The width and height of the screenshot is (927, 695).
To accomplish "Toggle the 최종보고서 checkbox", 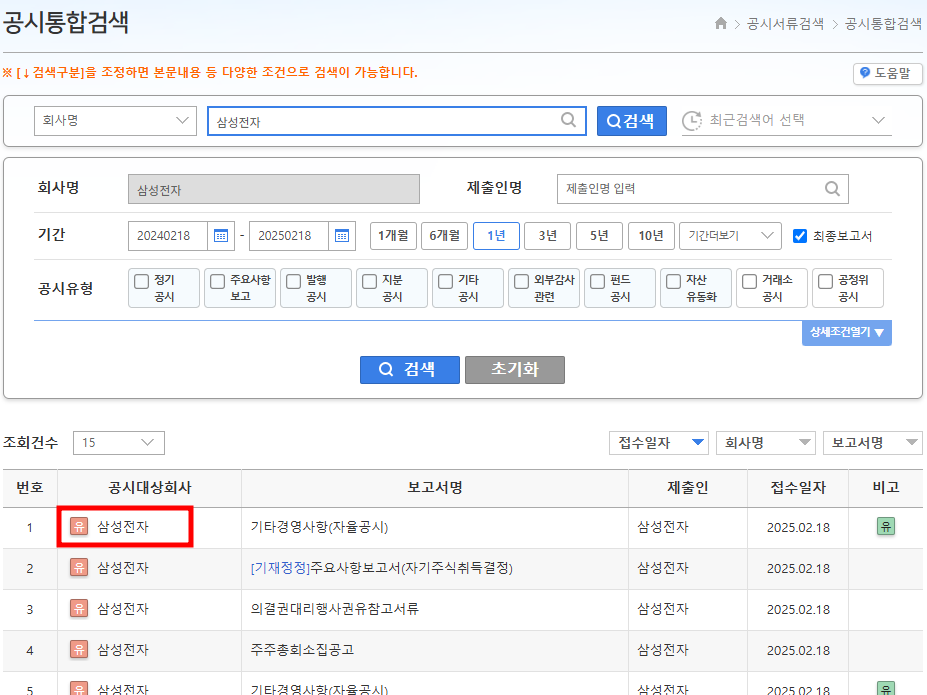I will point(799,236).
